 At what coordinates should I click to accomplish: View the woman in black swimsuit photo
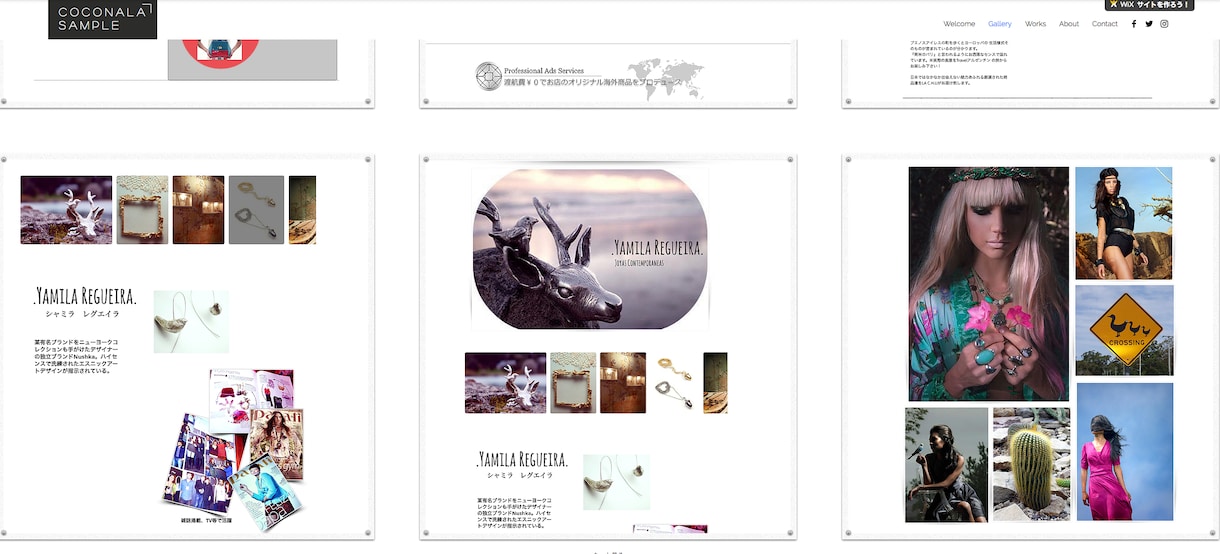tap(1124, 223)
